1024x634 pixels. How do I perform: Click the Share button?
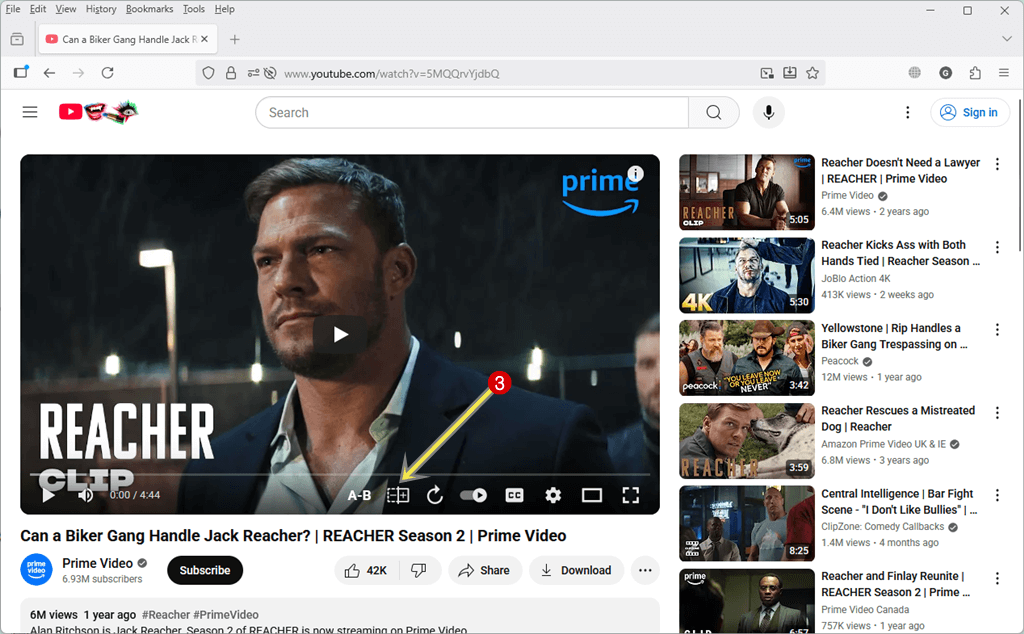pos(484,571)
